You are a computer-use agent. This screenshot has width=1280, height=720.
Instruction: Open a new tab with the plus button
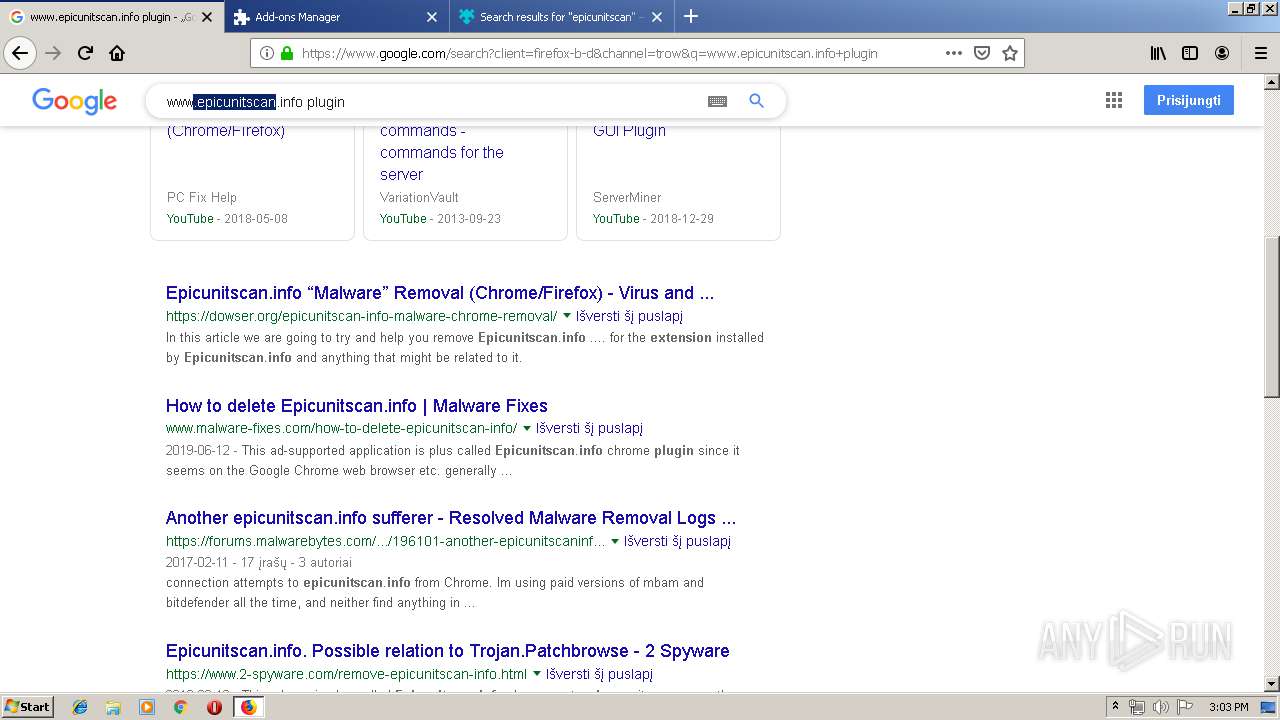(x=691, y=16)
